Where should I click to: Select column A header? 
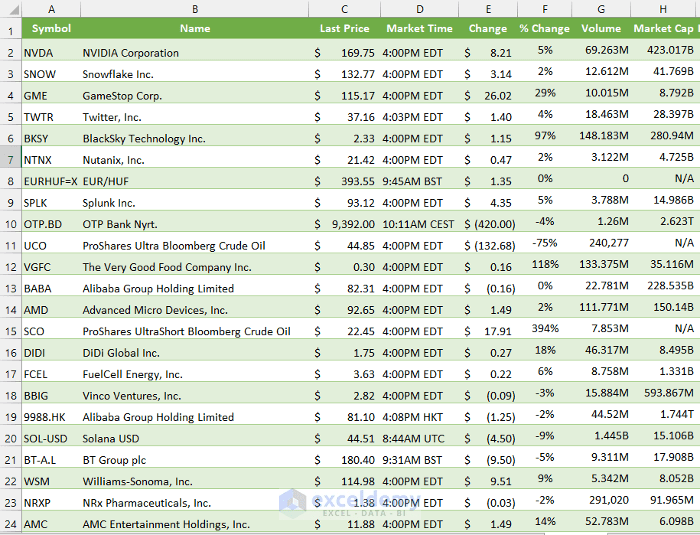point(51,9)
